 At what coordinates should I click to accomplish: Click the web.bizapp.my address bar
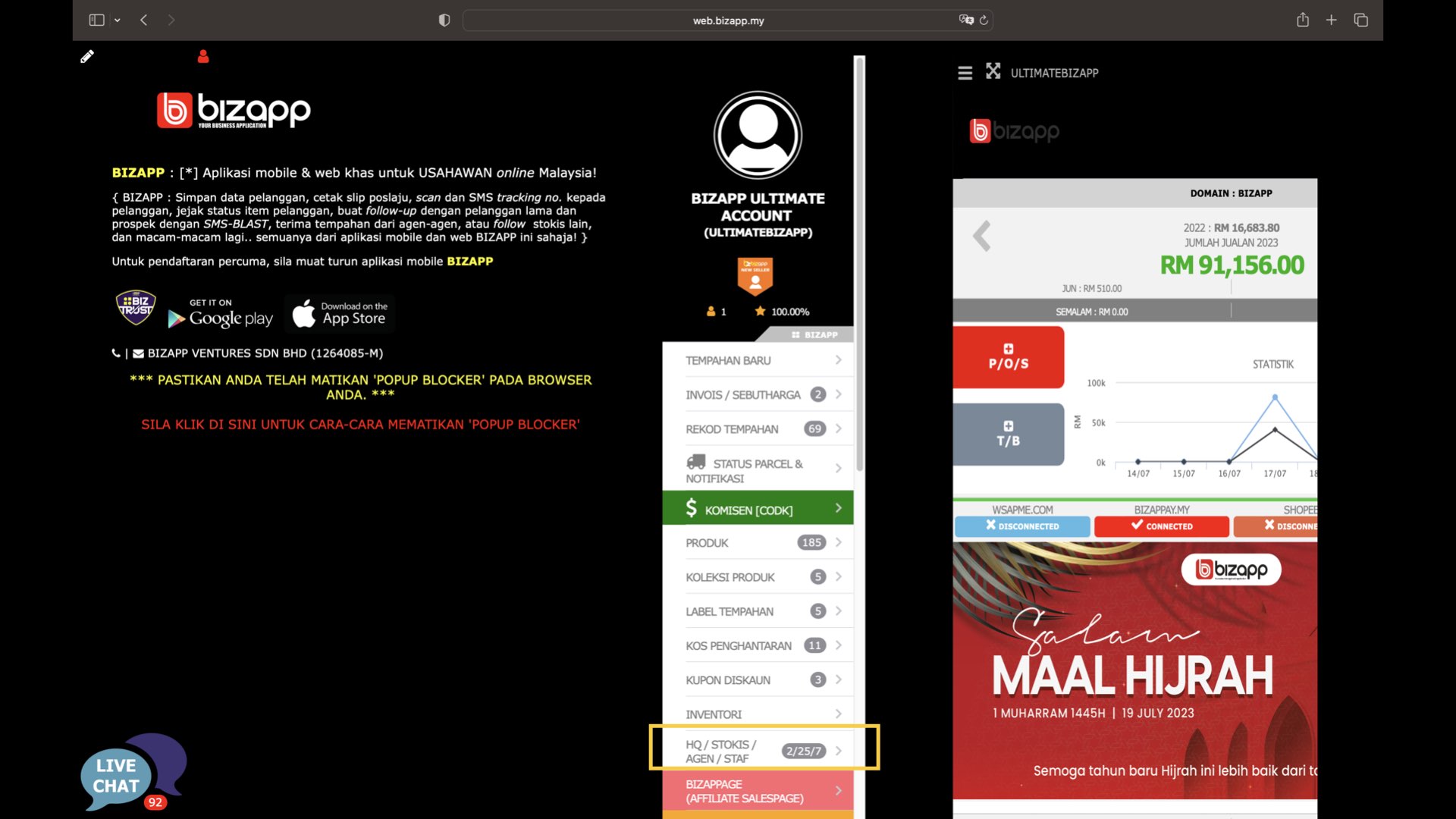728,20
